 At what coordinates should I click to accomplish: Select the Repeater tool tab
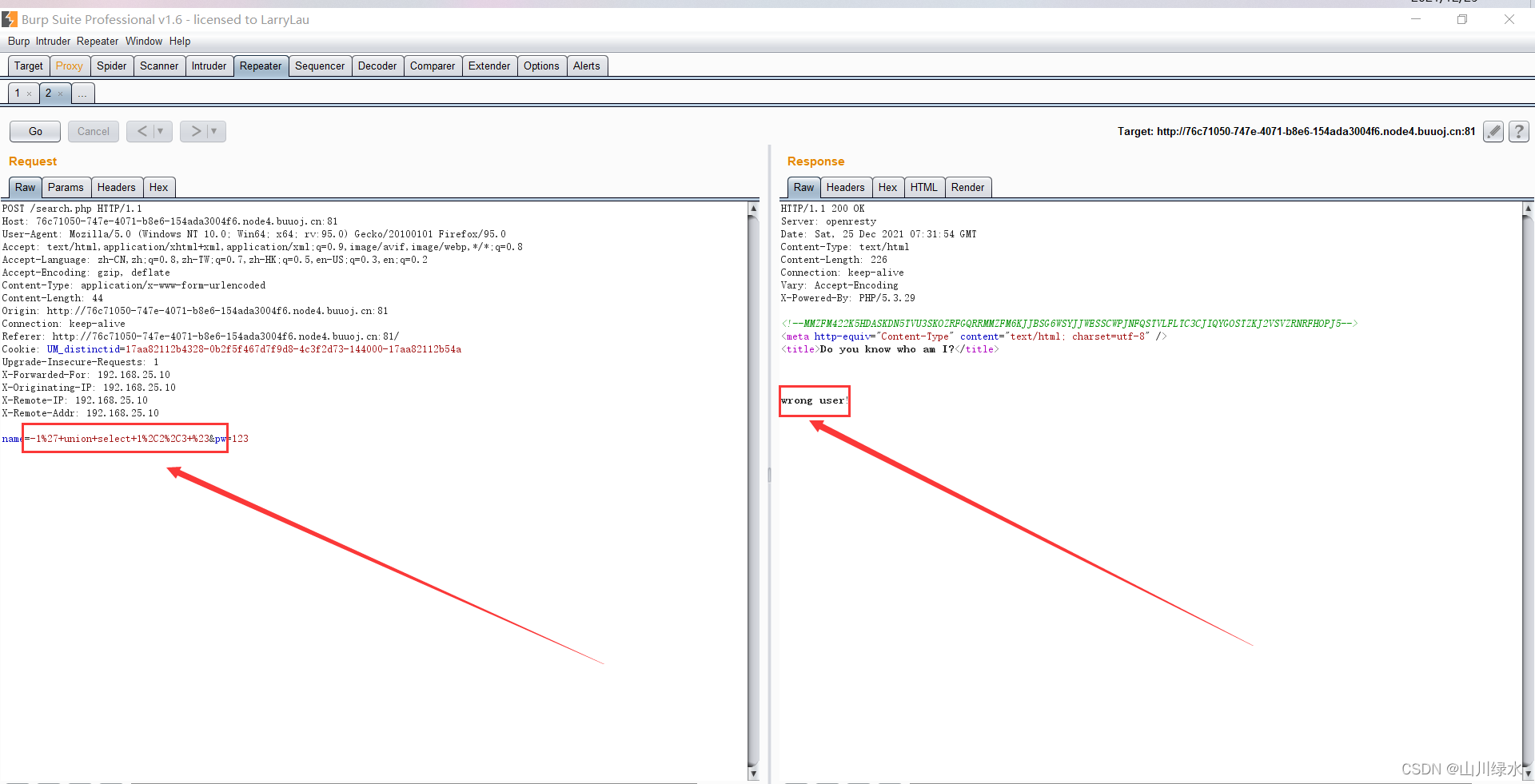[261, 66]
